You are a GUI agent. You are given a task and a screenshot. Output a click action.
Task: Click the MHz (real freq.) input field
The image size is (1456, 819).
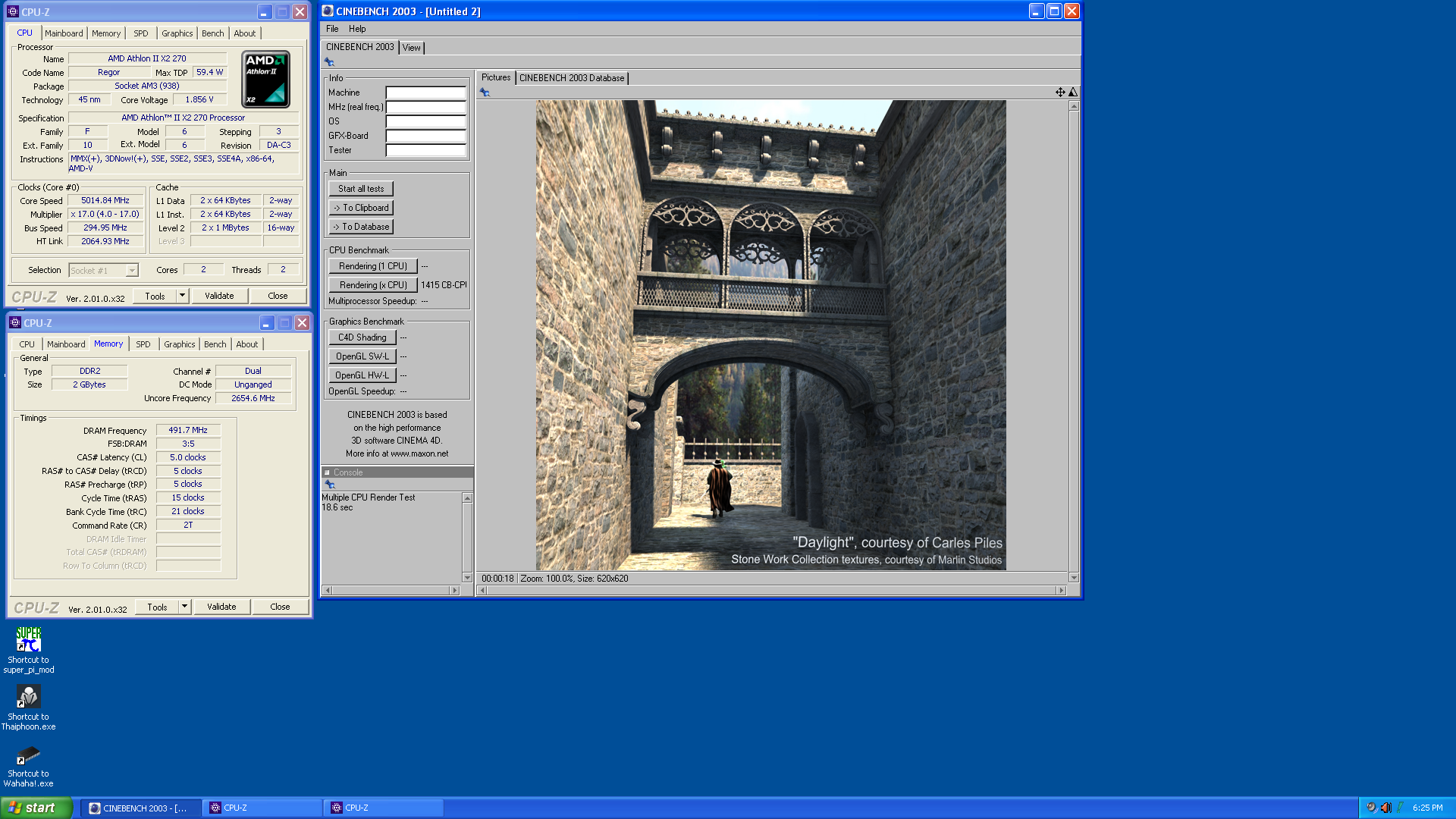(x=425, y=107)
